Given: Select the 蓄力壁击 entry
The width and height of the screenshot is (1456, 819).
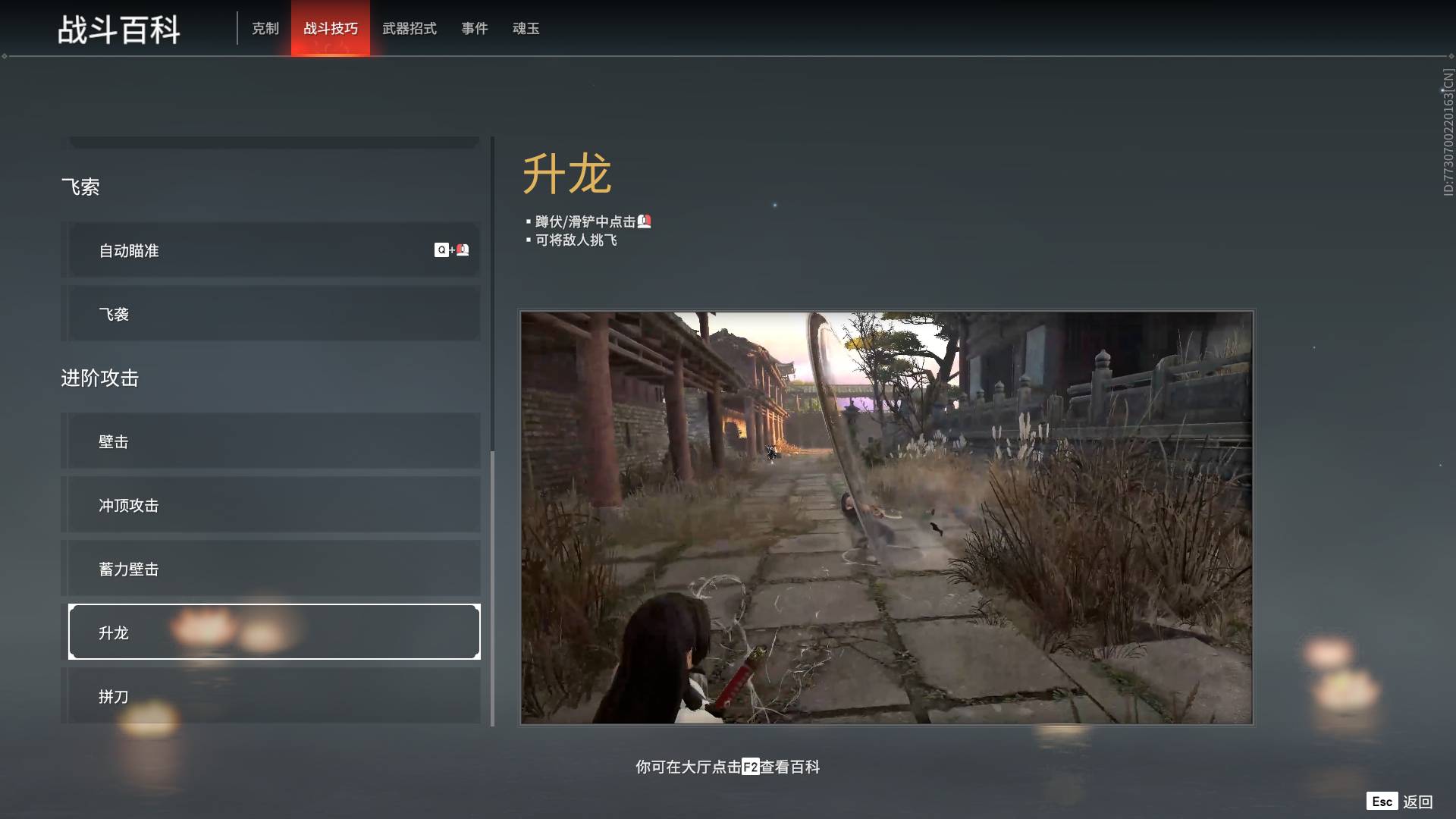Looking at the screenshot, I should click(x=273, y=569).
